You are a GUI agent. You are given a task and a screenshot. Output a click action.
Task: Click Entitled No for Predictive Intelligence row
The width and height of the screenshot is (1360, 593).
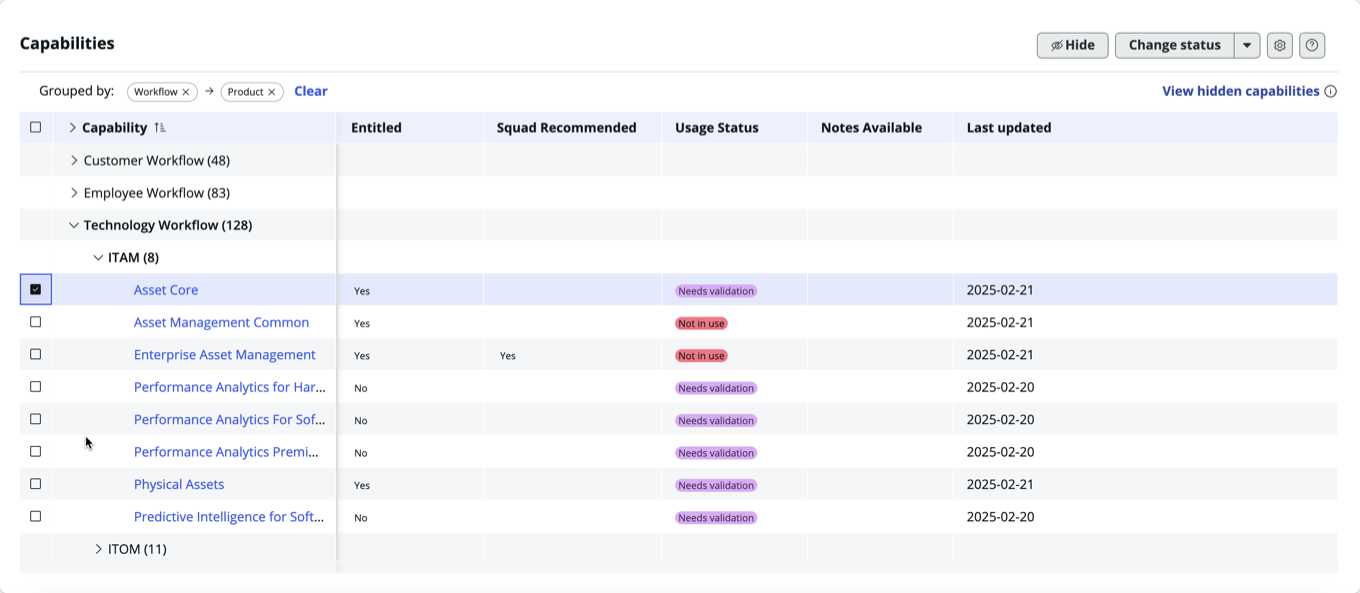point(361,518)
